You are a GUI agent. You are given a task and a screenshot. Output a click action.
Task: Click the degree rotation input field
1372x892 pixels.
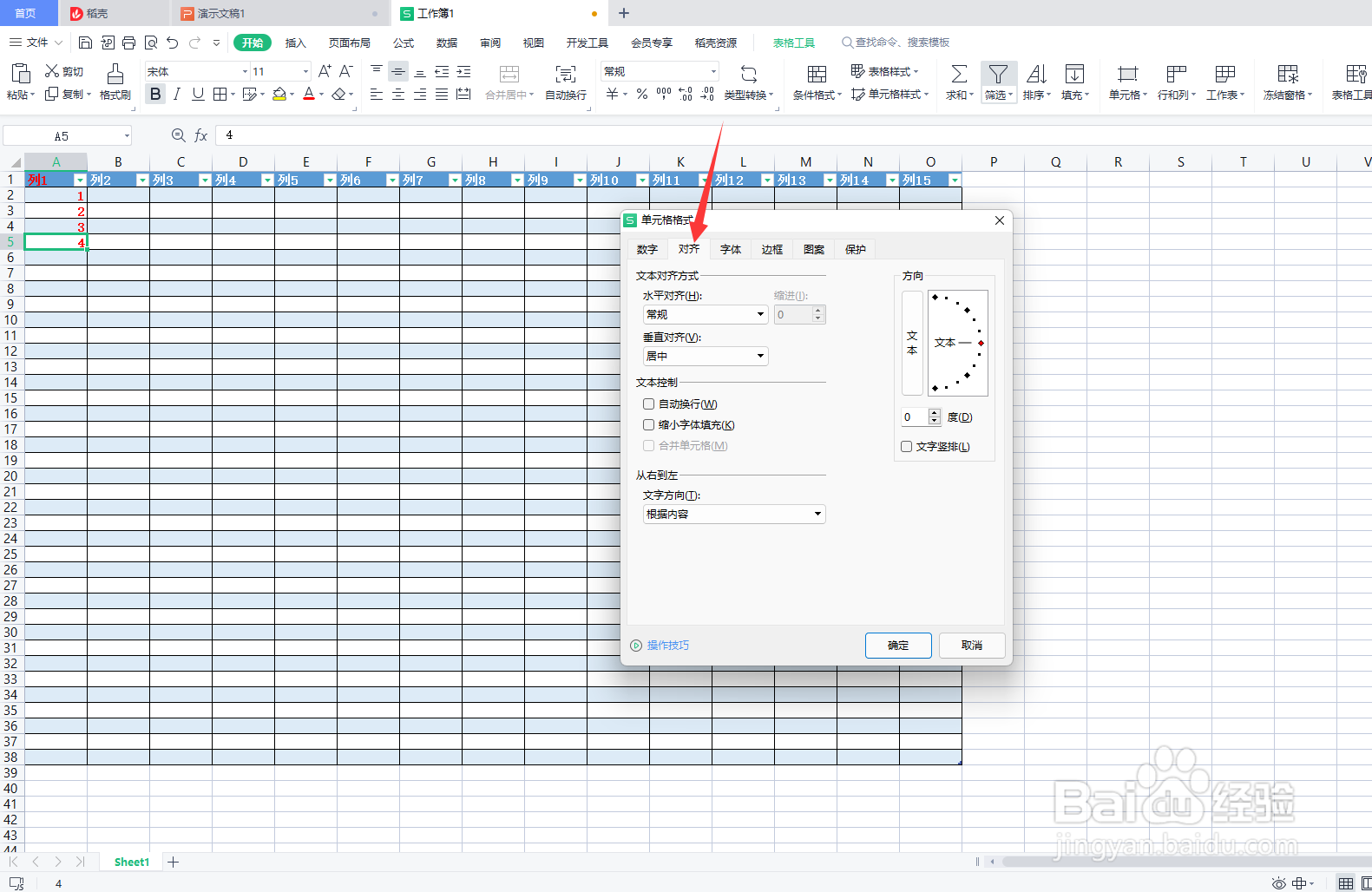[x=915, y=417]
